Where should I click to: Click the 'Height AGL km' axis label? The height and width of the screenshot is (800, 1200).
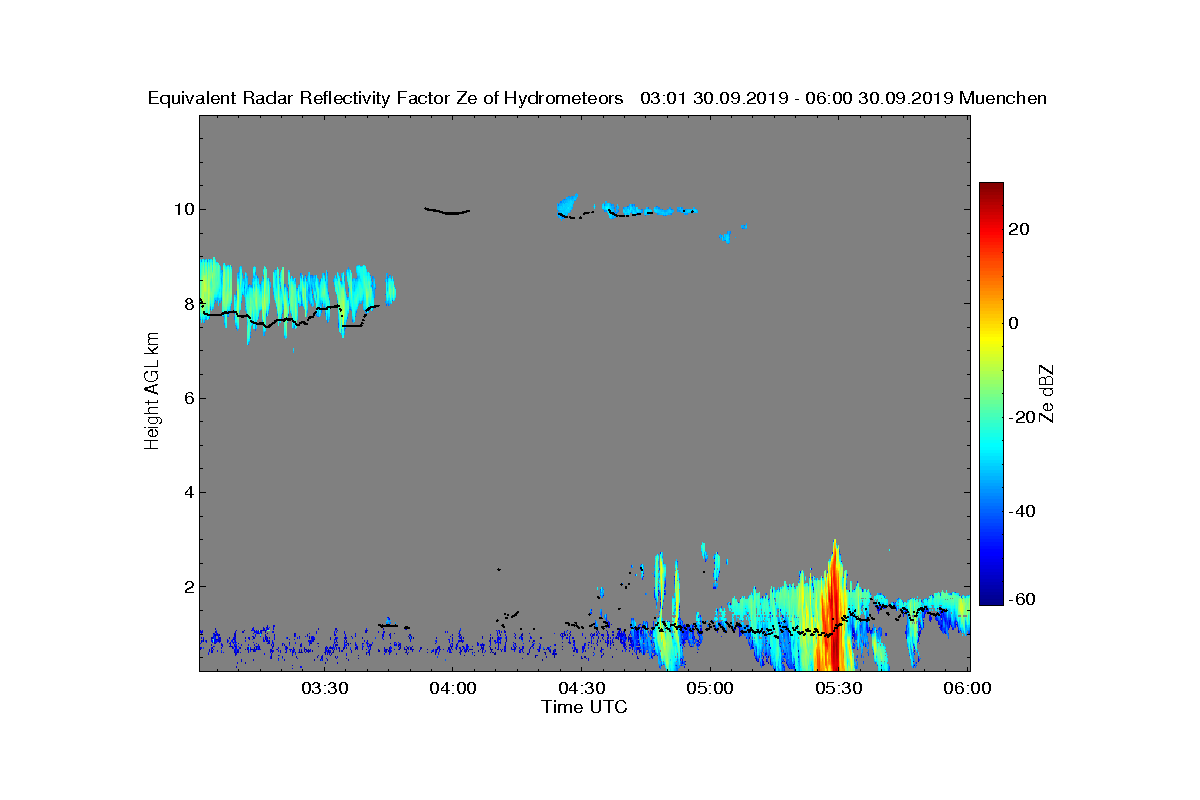point(152,393)
